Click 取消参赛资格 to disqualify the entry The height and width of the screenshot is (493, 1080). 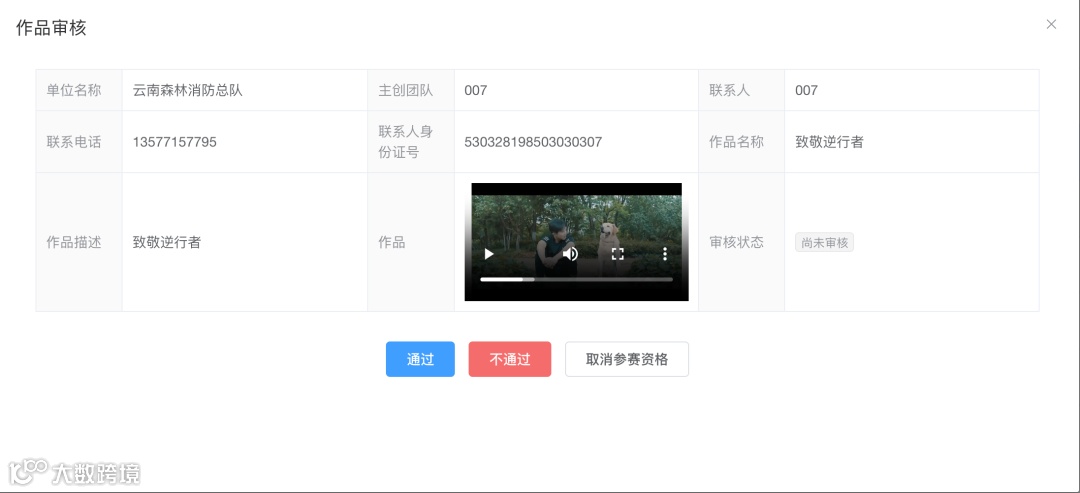tap(627, 359)
